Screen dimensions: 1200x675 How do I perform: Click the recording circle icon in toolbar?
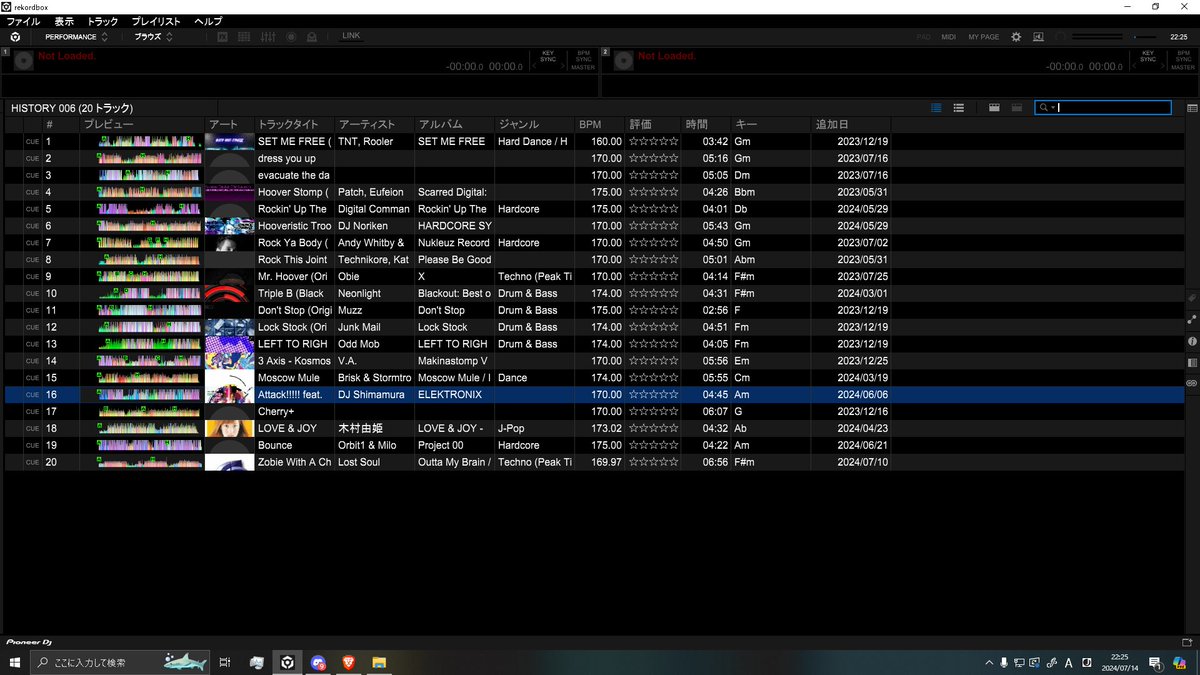[291, 37]
